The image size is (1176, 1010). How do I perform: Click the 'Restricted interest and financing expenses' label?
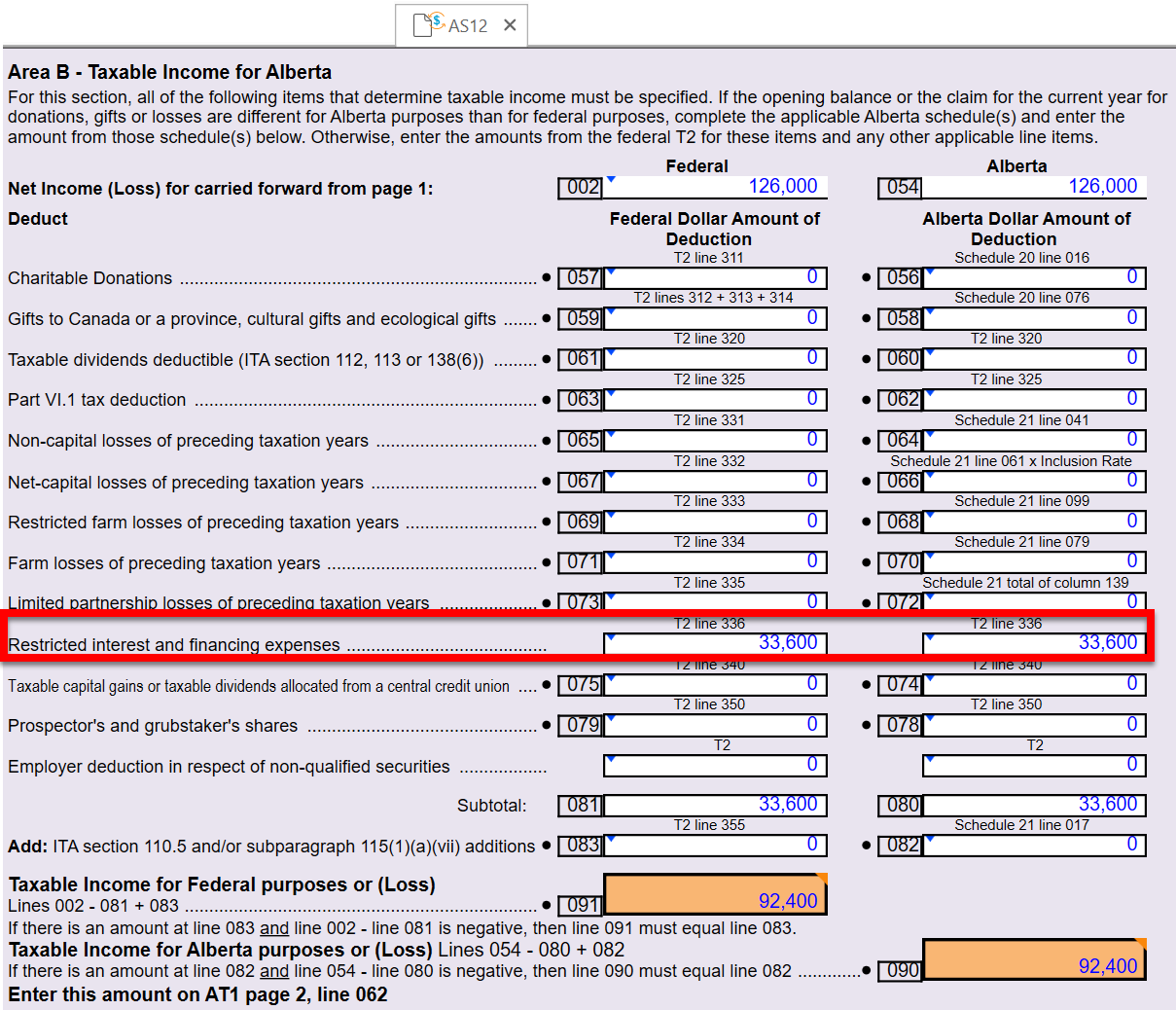click(x=174, y=645)
